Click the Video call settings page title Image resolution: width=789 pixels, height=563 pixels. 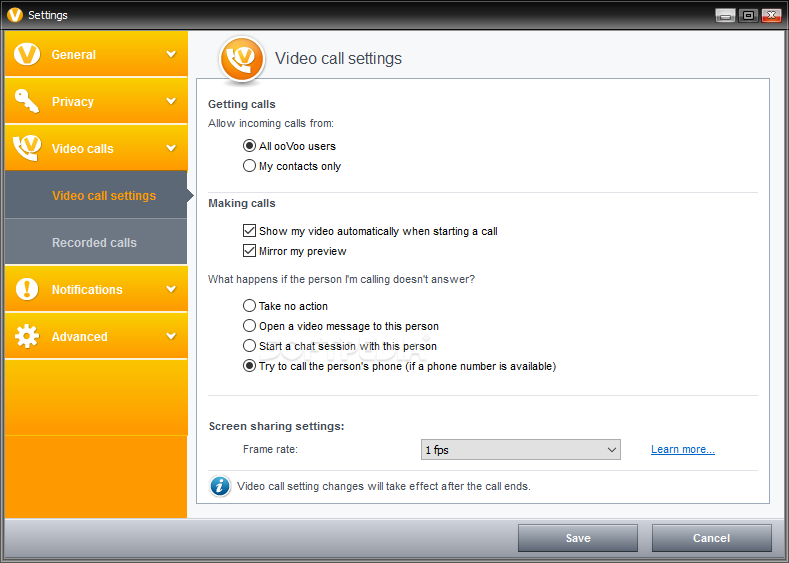tap(338, 58)
